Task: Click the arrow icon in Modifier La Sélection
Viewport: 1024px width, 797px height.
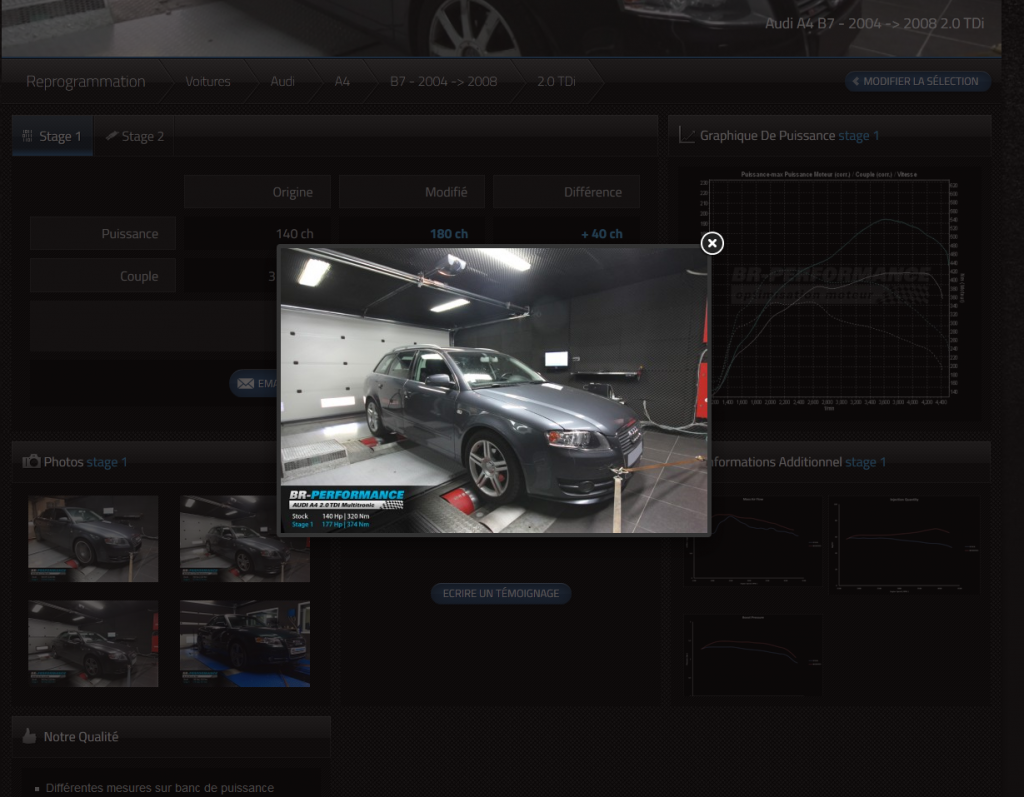Action: (x=856, y=81)
